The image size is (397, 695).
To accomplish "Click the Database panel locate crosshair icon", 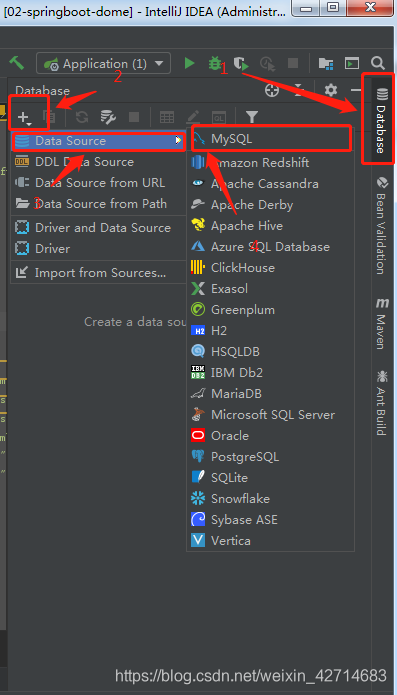I will click(x=272, y=90).
